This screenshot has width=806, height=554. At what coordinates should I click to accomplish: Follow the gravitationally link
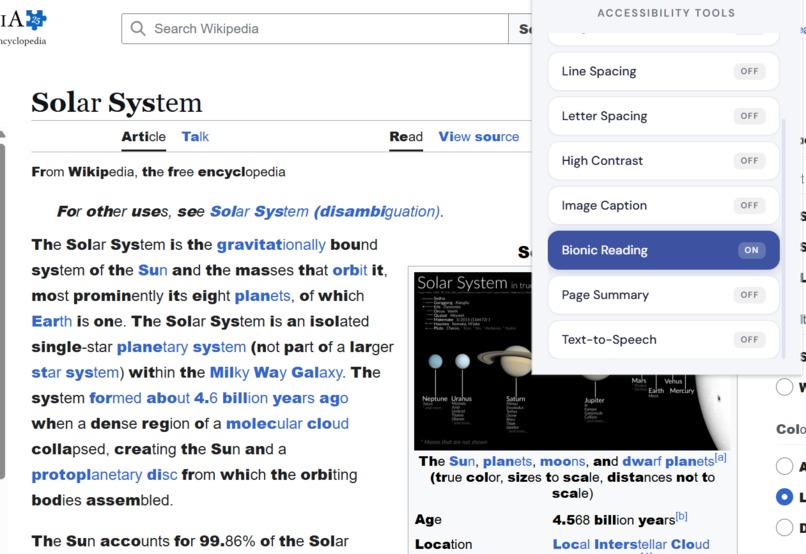coord(271,245)
